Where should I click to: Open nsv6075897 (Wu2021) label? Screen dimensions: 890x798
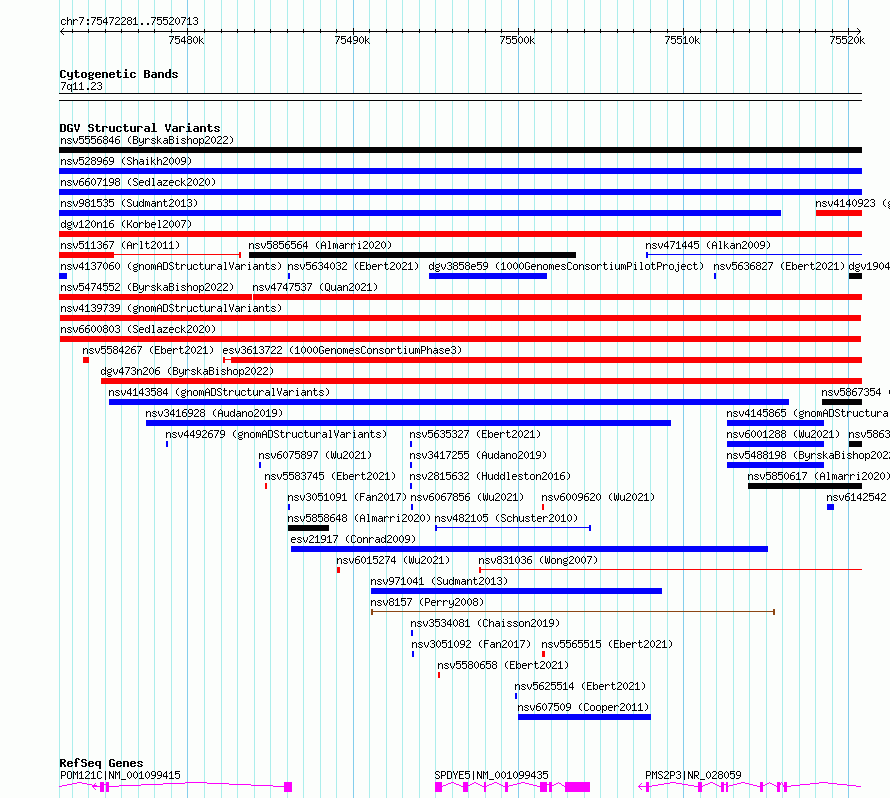click(315, 455)
